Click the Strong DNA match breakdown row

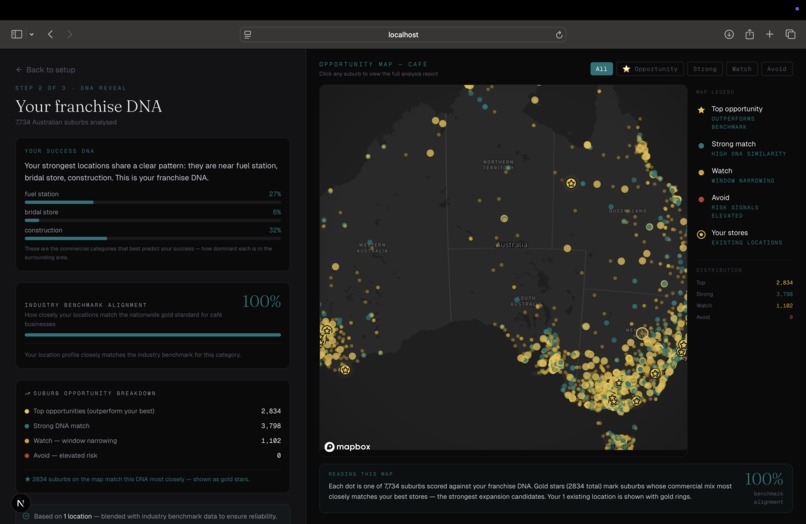point(153,426)
